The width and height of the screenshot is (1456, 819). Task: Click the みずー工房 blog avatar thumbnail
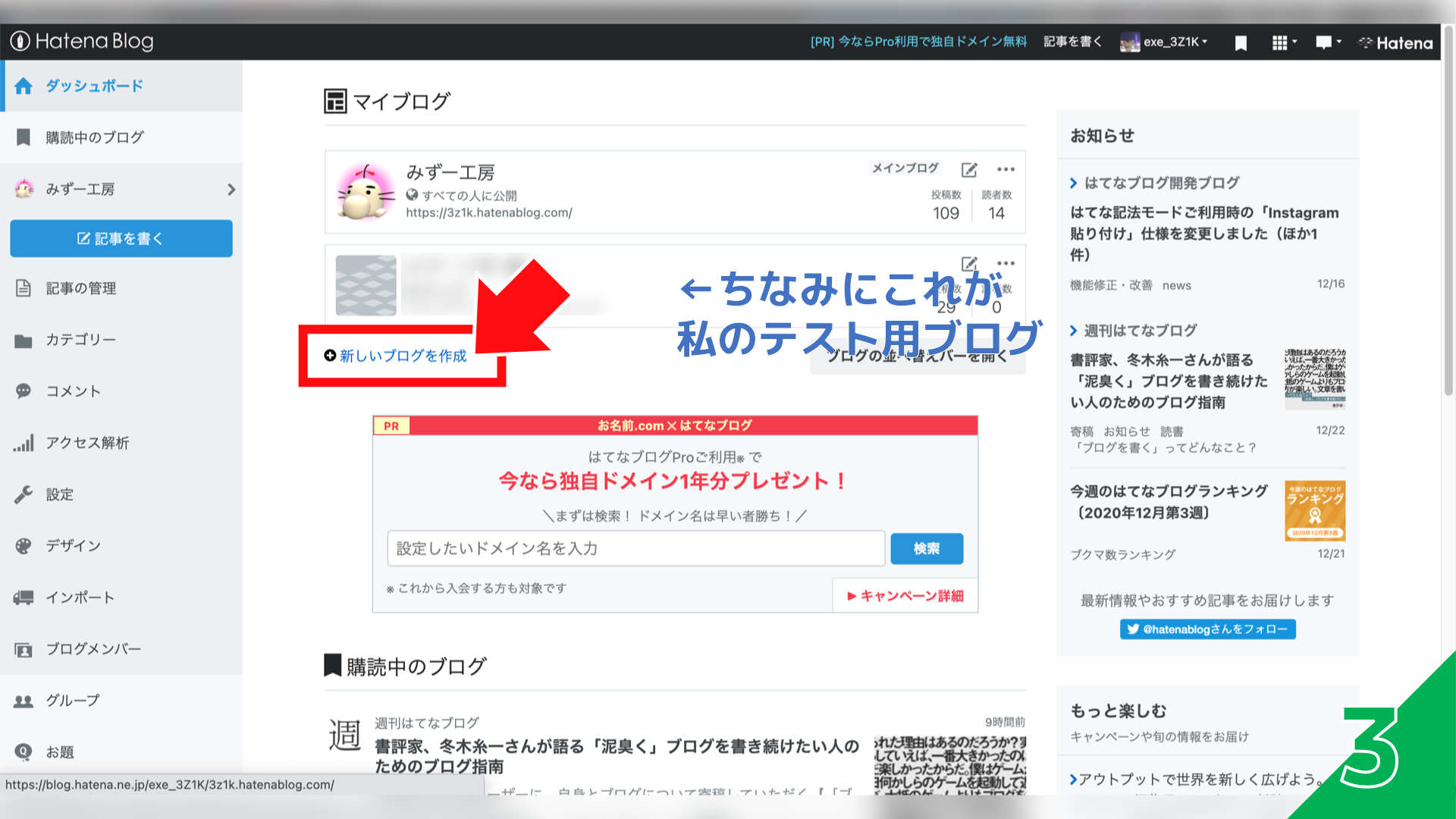pos(366,192)
